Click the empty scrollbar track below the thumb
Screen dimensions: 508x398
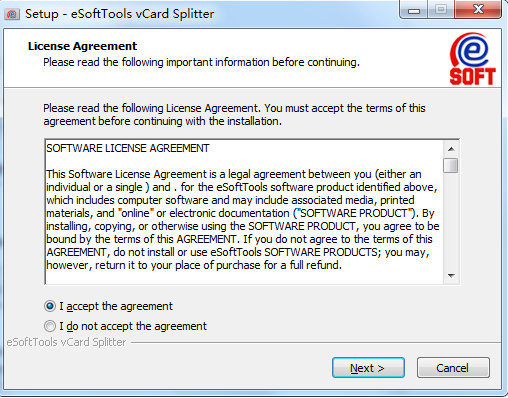(451, 221)
